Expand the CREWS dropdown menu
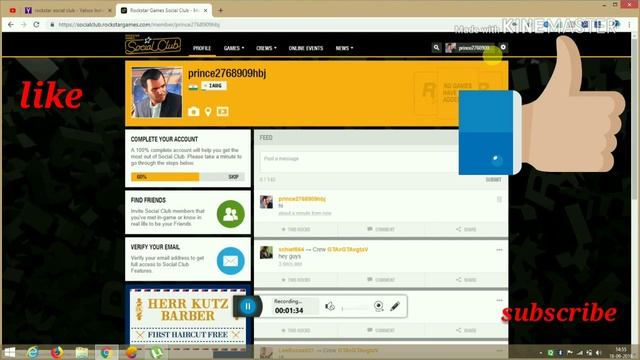 [266, 48]
